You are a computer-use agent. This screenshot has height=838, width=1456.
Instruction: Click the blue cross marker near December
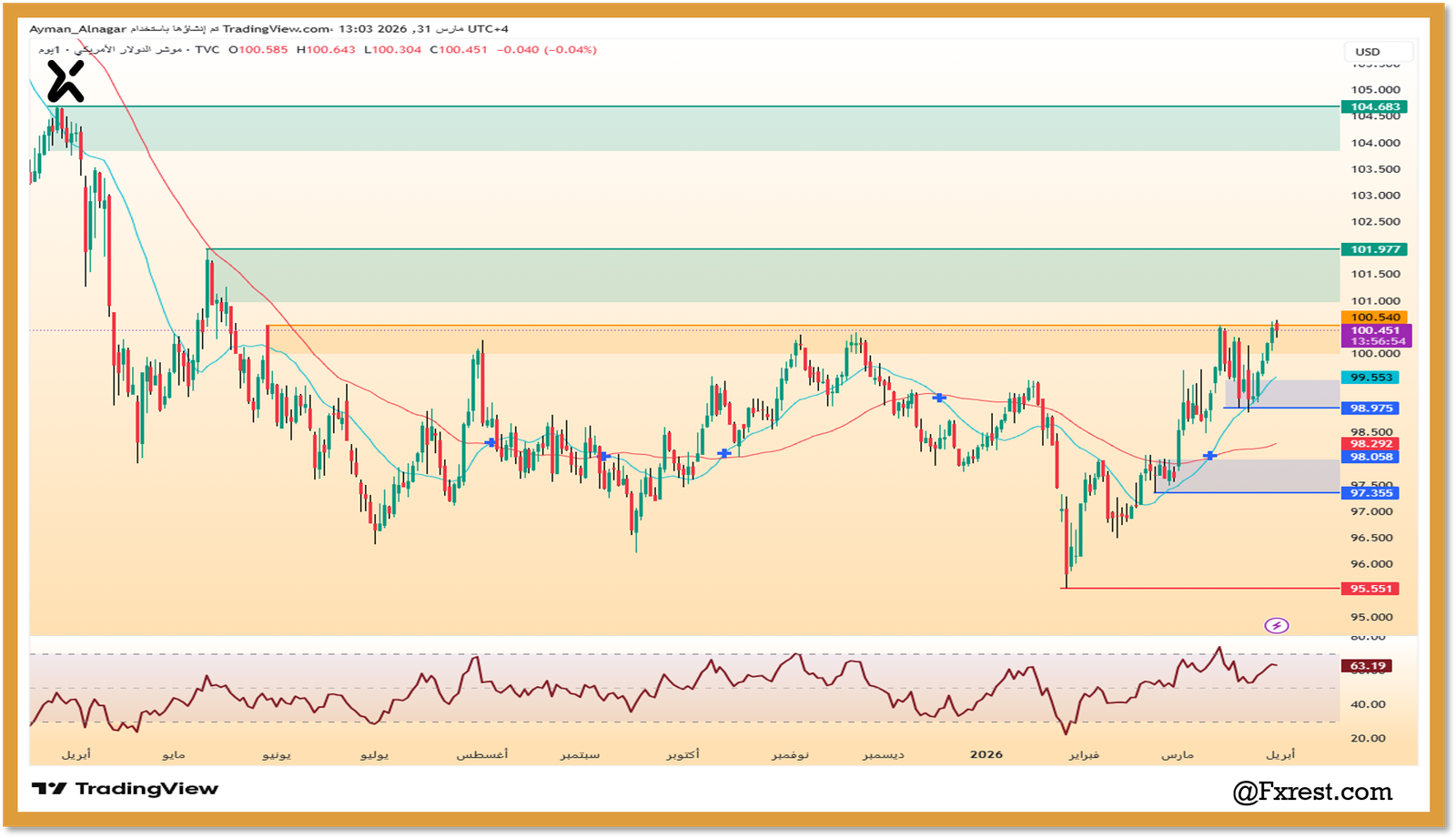click(939, 398)
